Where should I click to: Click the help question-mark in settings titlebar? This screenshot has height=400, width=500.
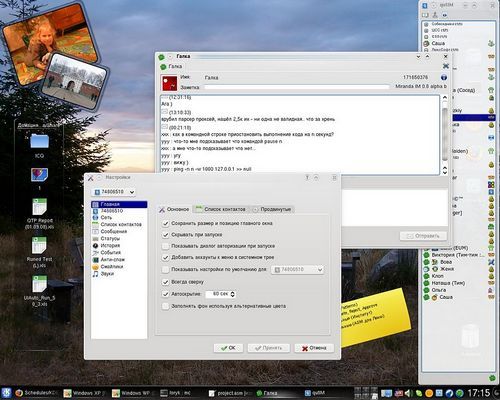tap(307, 178)
